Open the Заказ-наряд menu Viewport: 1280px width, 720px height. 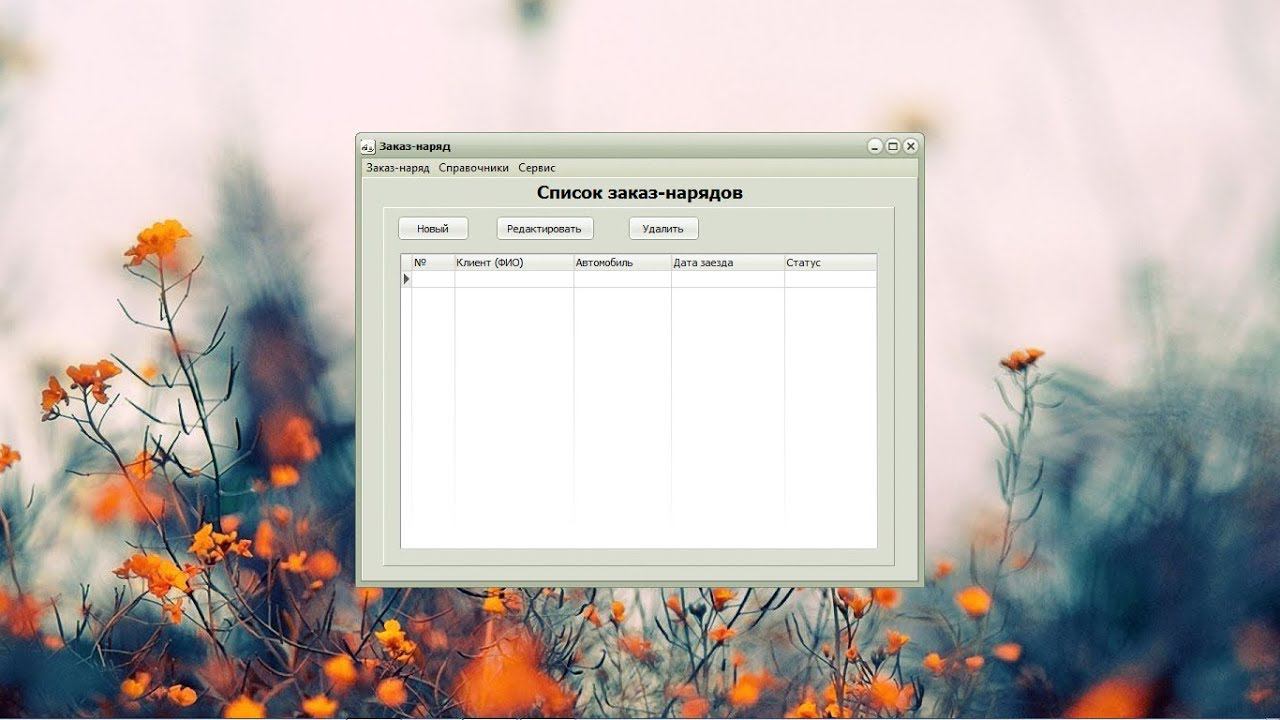(x=398, y=168)
